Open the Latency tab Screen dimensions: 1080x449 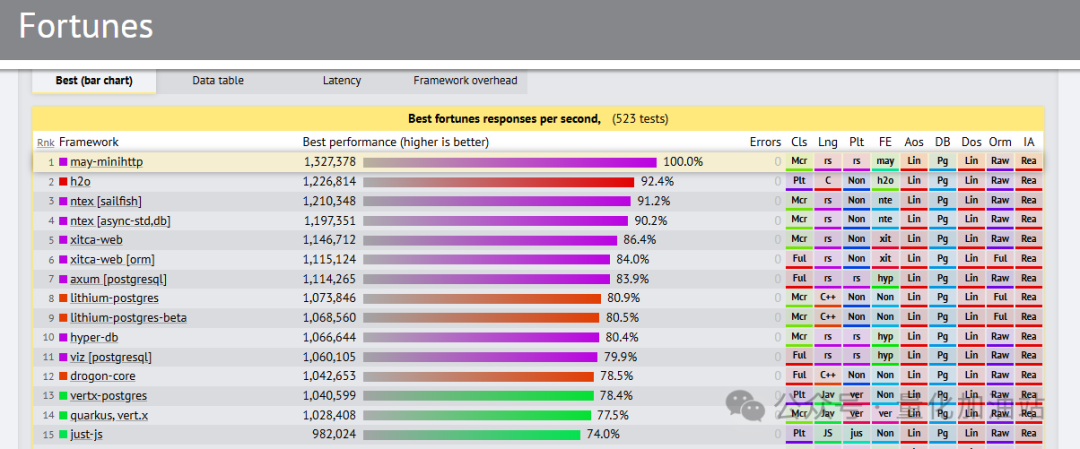[342, 81]
